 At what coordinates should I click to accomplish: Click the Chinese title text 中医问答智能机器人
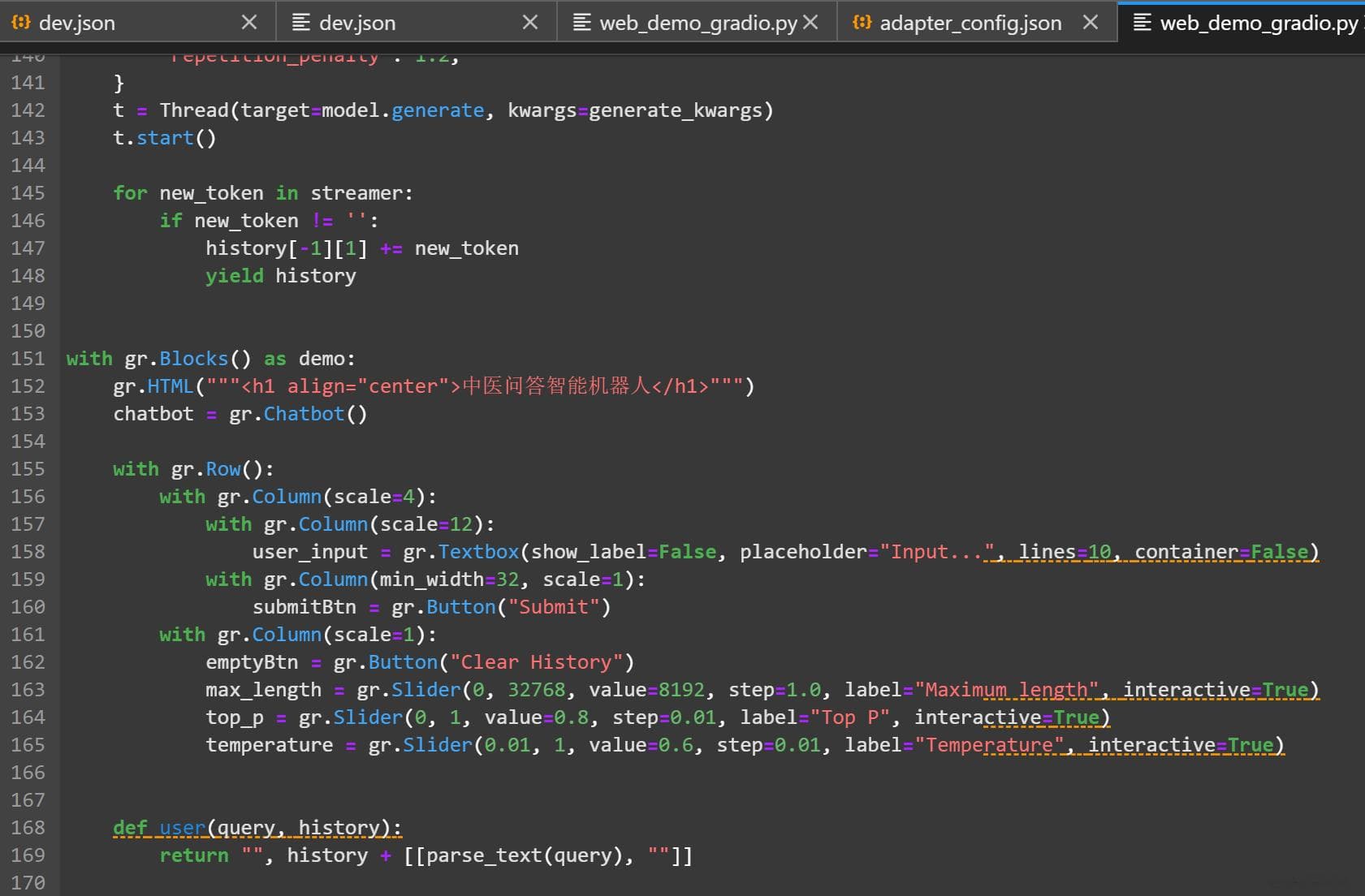557,386
